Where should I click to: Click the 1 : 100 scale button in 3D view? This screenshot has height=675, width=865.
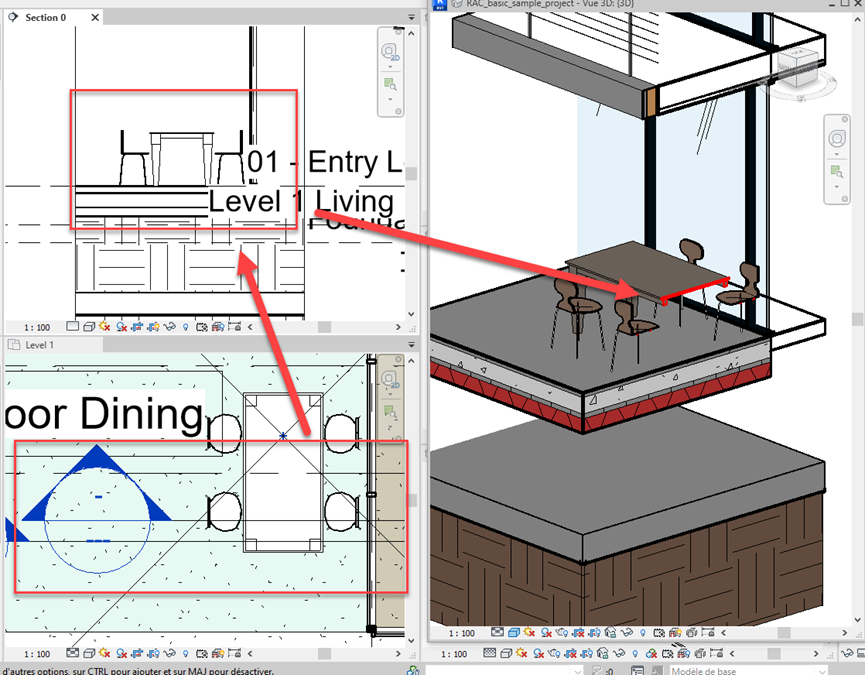tap(460, 633)
